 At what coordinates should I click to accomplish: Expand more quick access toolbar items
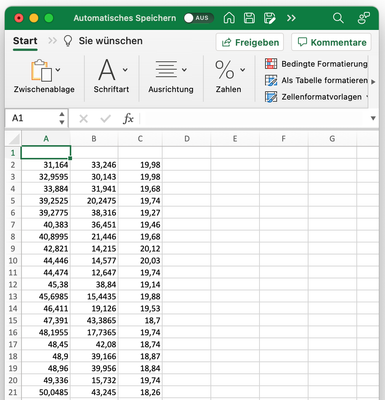291,18
